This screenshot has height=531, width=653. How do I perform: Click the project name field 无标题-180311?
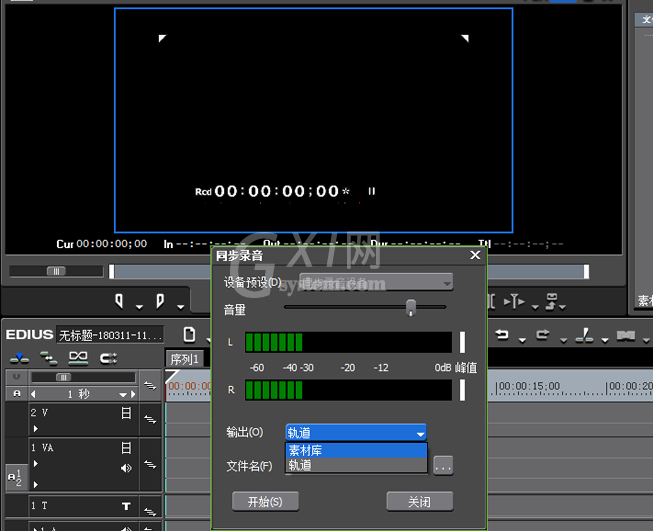click(110, 335)
